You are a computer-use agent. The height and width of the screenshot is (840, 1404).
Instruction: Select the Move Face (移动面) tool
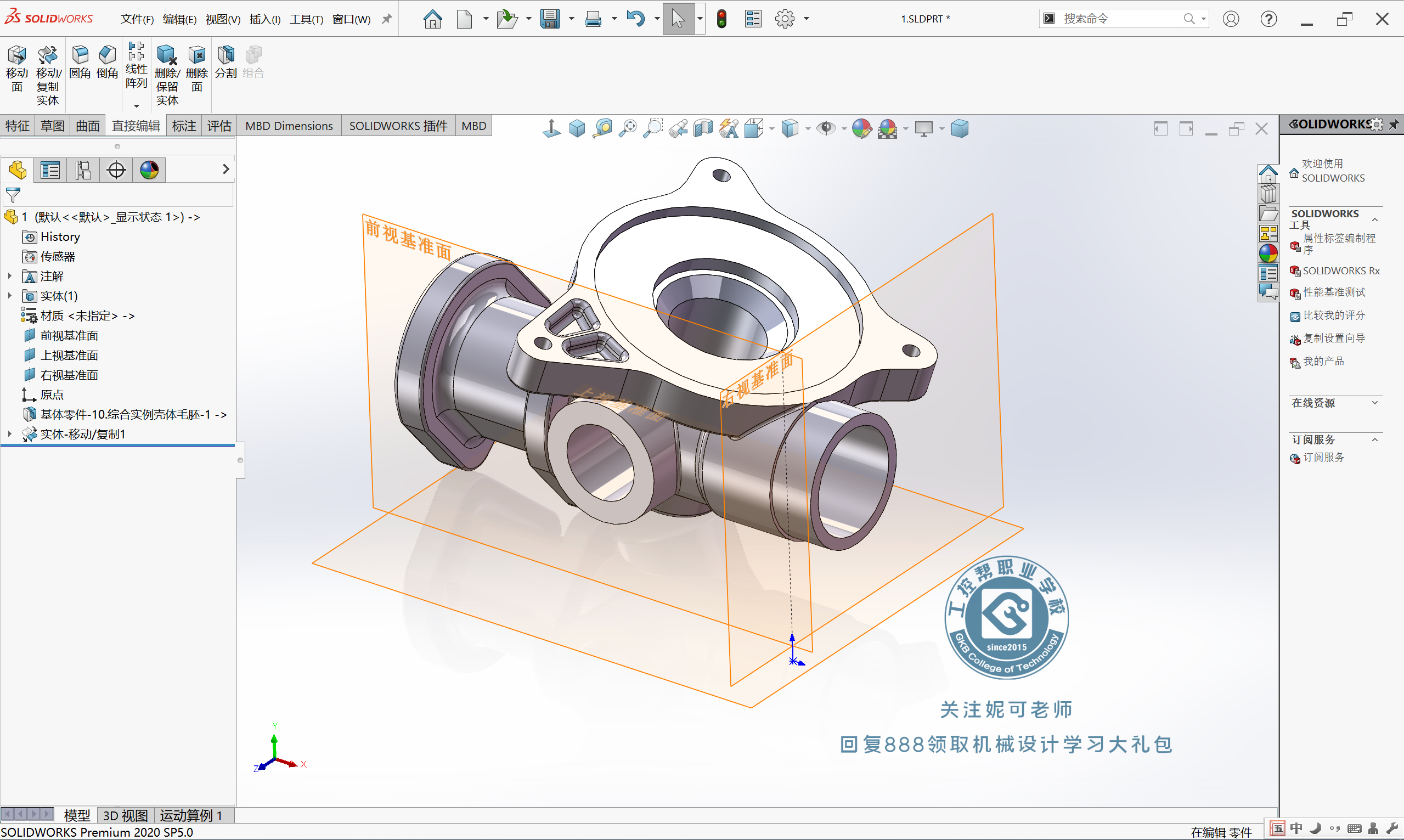click(x=16, y=68)
